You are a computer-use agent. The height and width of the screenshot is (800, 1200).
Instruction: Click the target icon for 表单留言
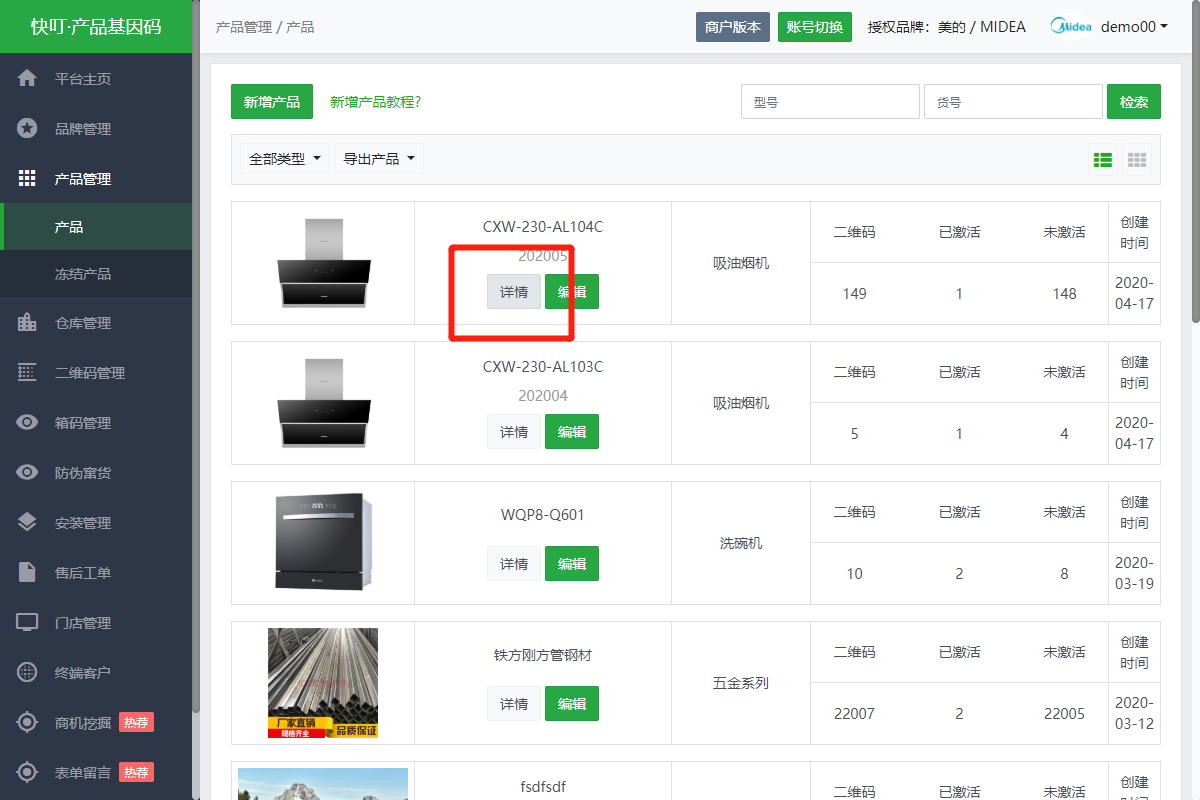[x=27, y=772]
